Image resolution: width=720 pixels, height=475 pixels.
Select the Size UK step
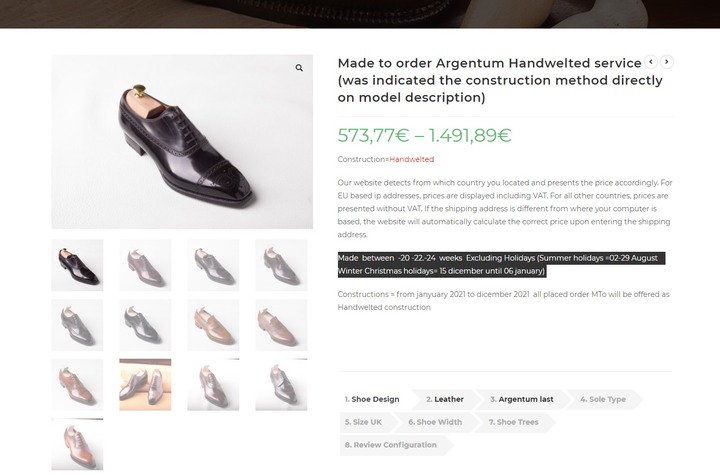(364, 422)
